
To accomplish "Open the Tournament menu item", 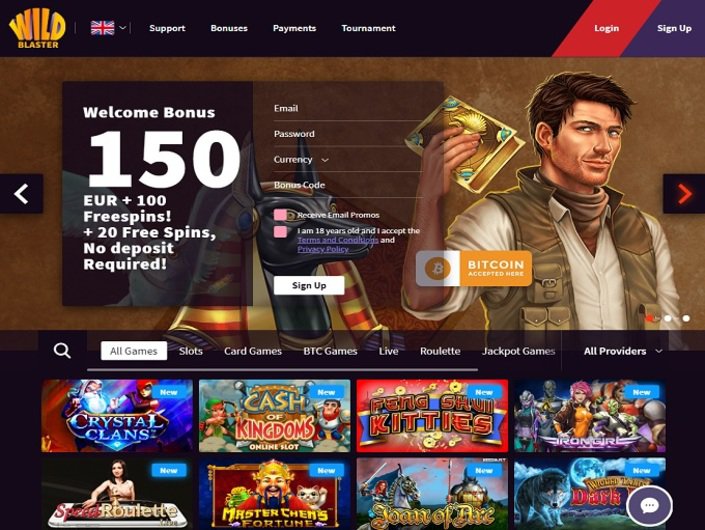I will (368, 28).
